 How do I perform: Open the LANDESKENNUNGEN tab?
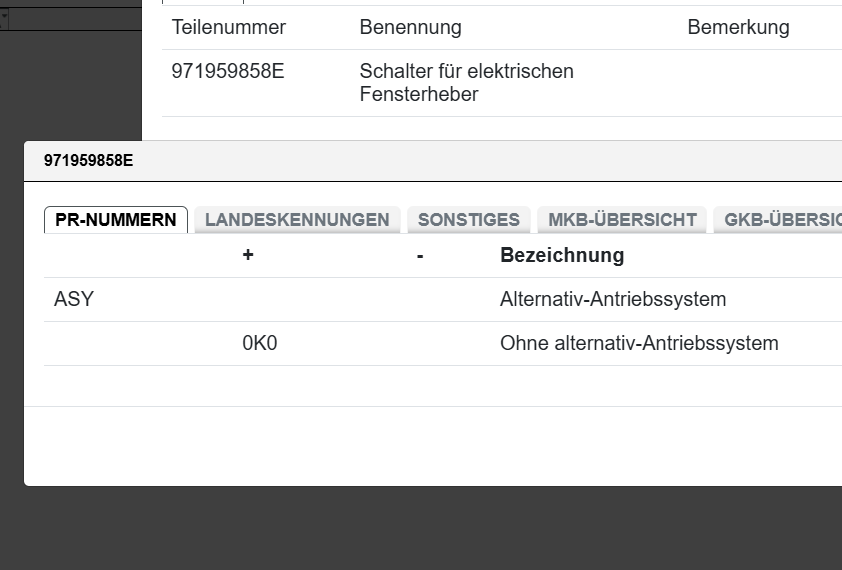pos(297,220)
